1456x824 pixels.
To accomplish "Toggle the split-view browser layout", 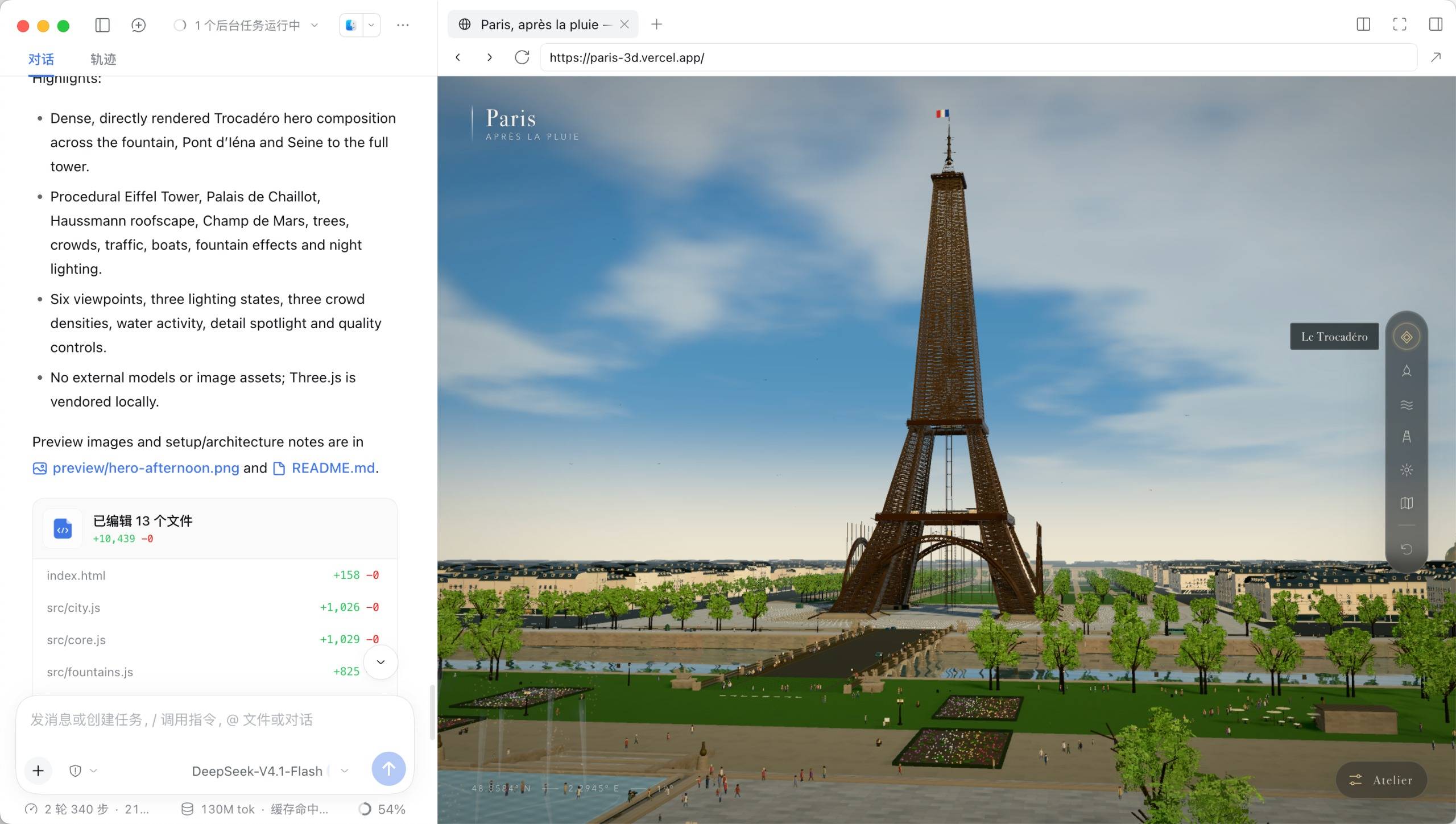I will [x=1363, y=24].
